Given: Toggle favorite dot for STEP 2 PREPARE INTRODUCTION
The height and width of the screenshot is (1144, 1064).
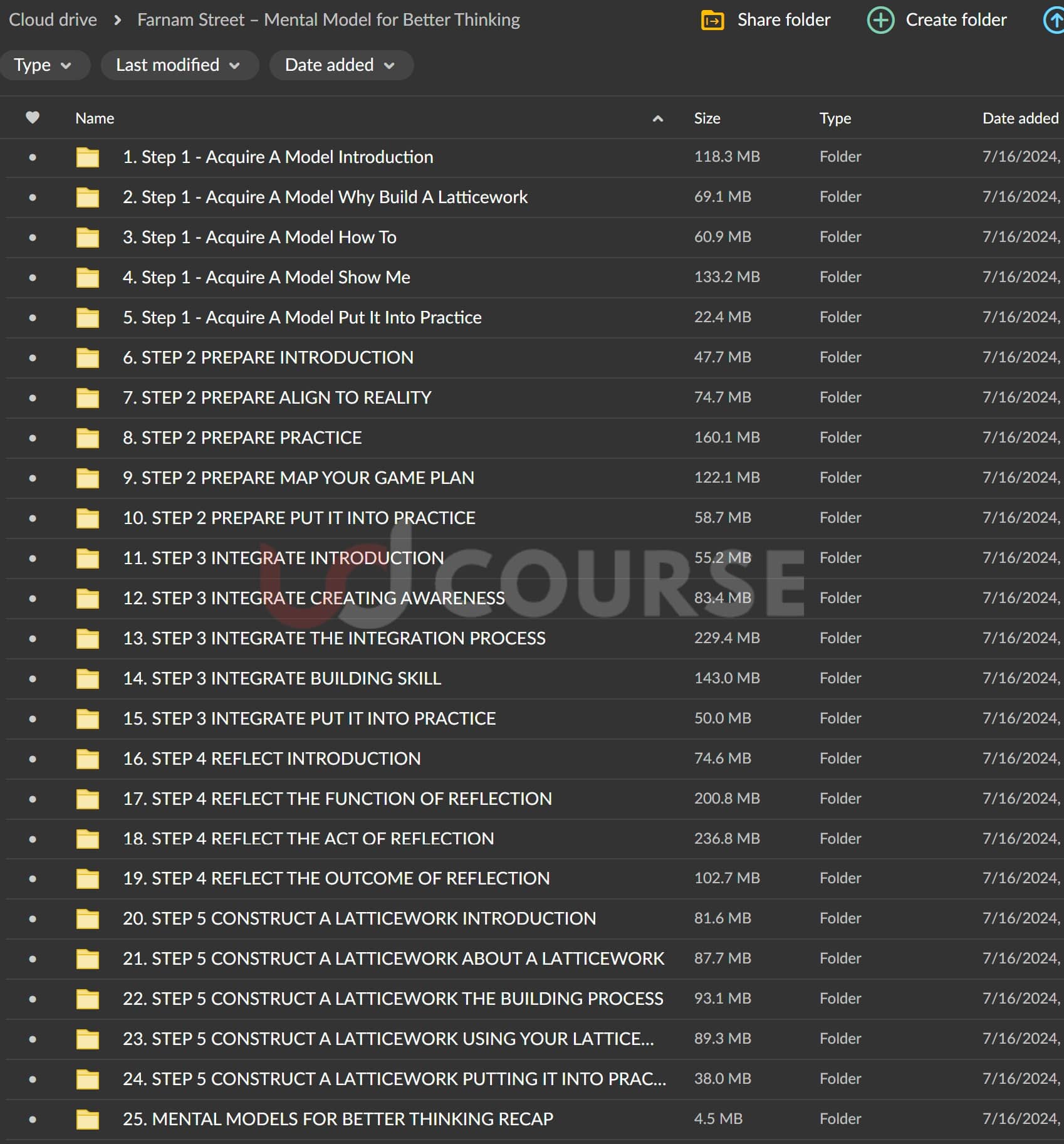Looking at the screenshot, I should (33, 358).
